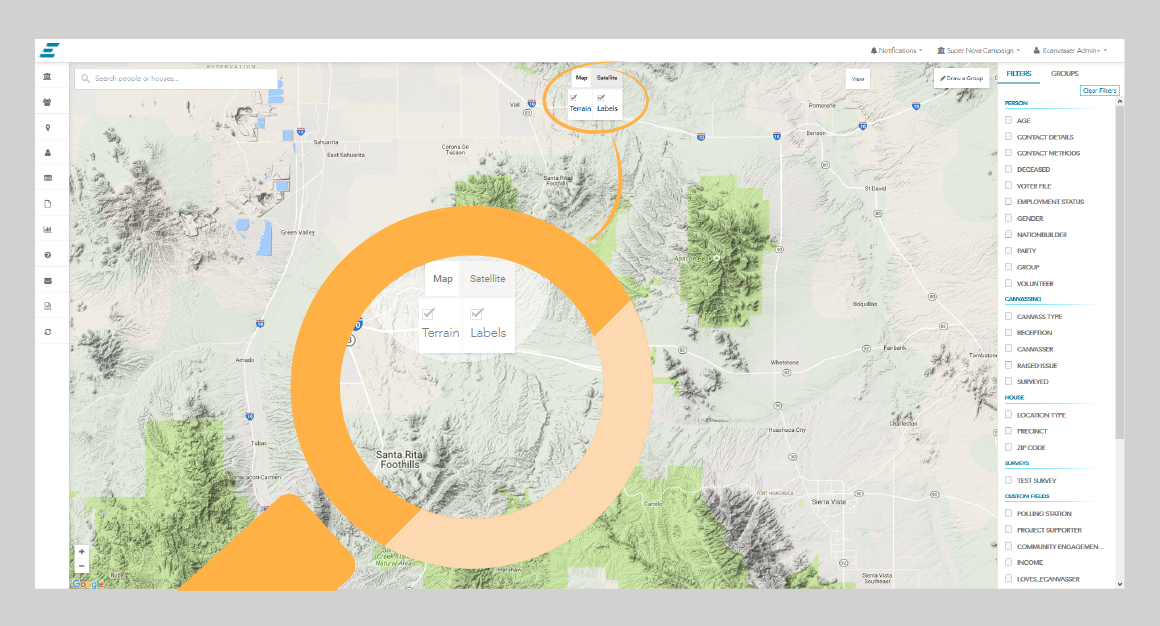Switch to the GROUPS tab
Screen dimensions: 1160x626
coord(1065,73)
